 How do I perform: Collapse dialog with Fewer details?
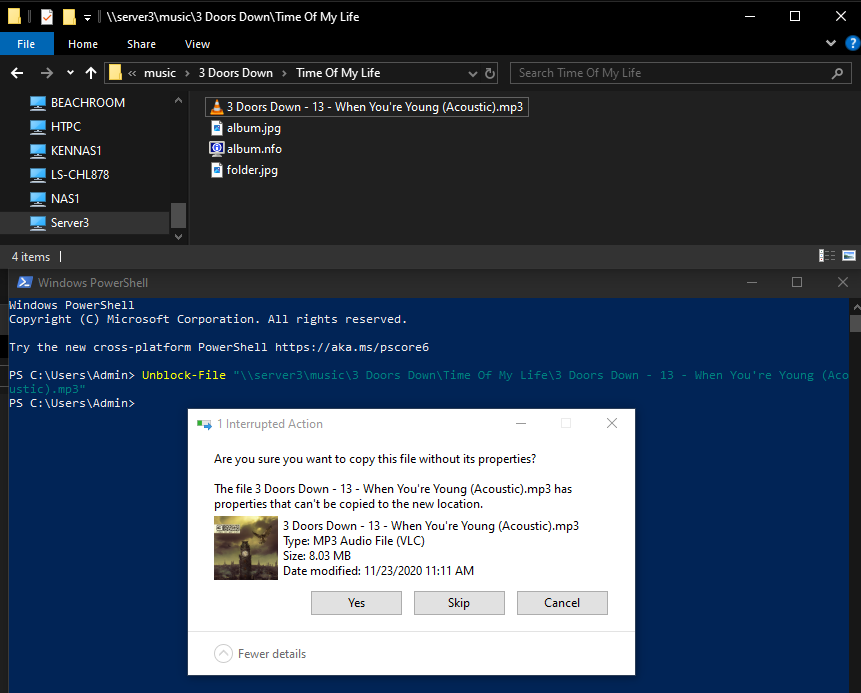tap(260, 653)
